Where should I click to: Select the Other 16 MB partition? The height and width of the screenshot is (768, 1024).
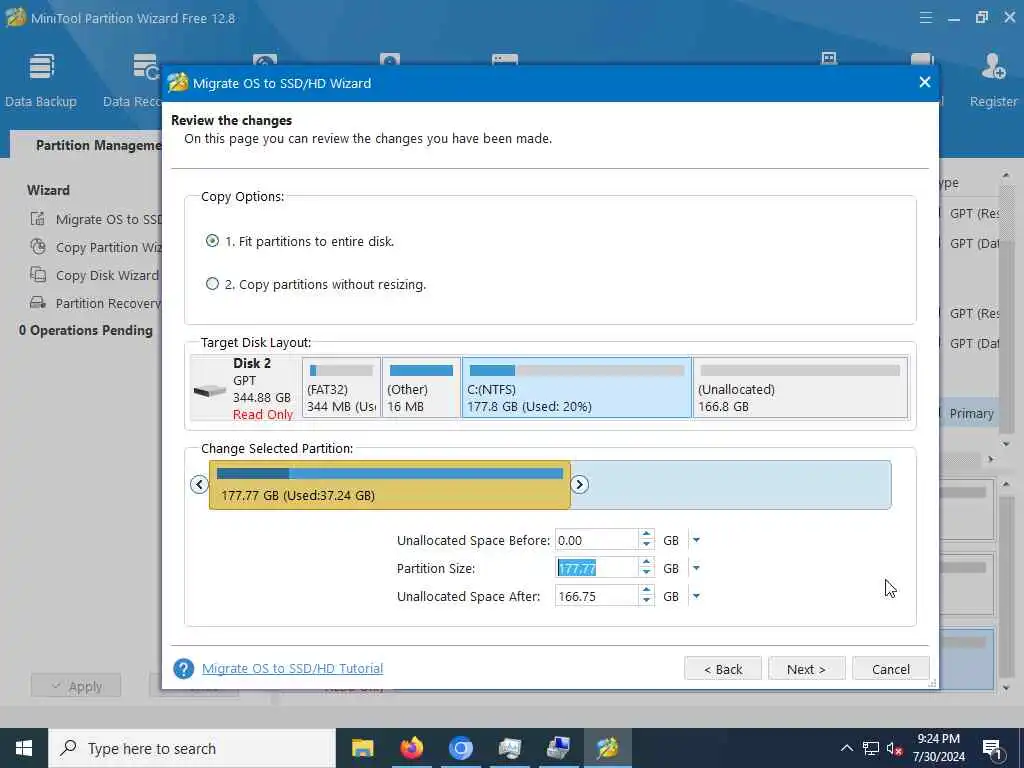click(x=421, y=387)
